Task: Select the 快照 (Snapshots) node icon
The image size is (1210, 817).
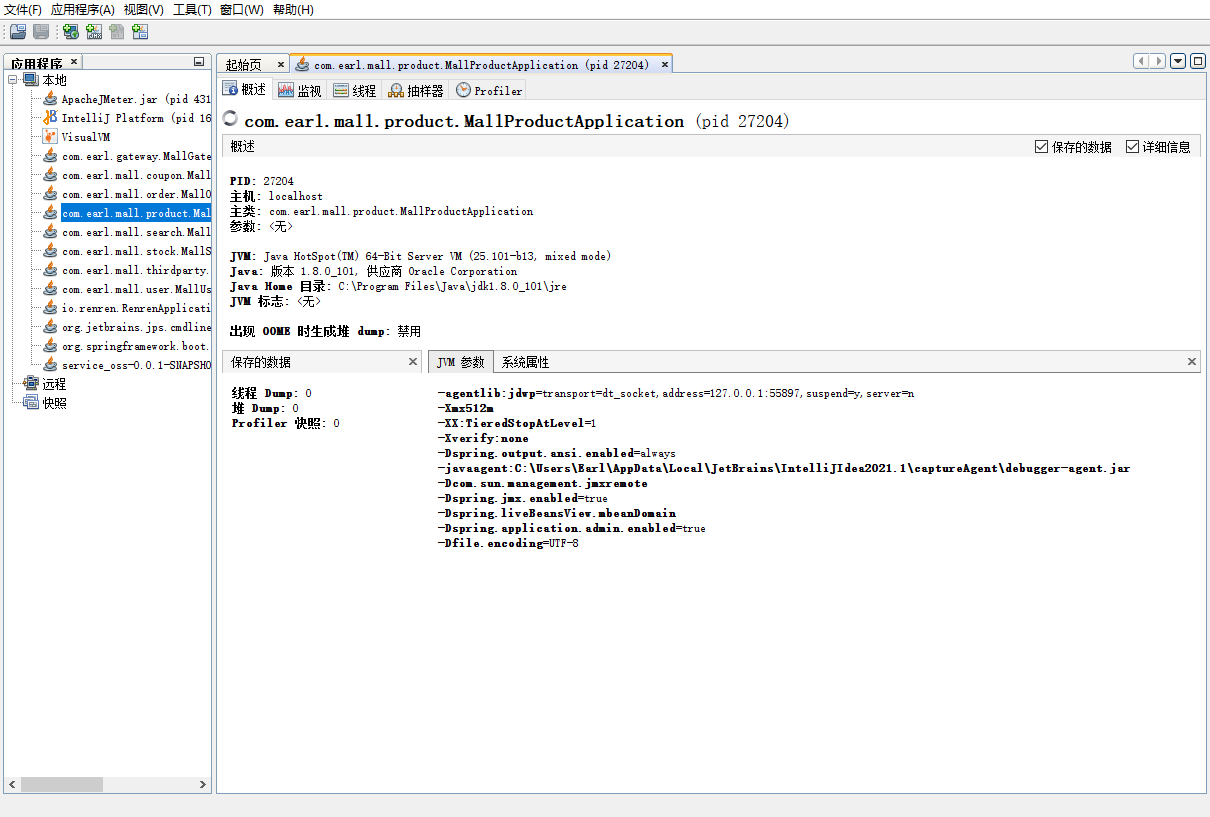Action: click(31, 403)
